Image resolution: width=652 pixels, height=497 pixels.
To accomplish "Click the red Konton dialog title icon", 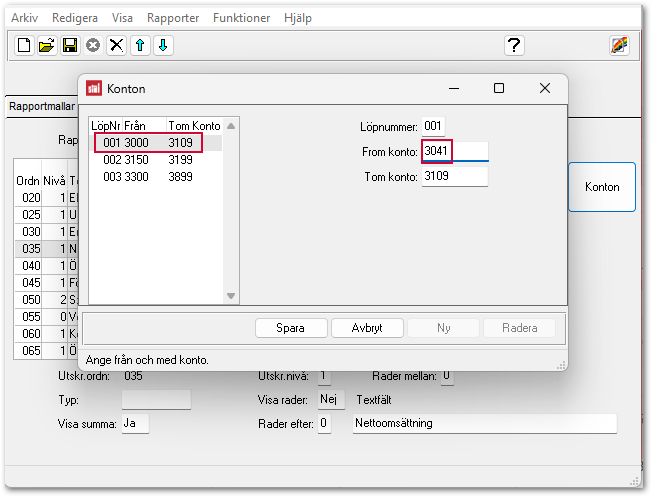I will coord(94,88).
